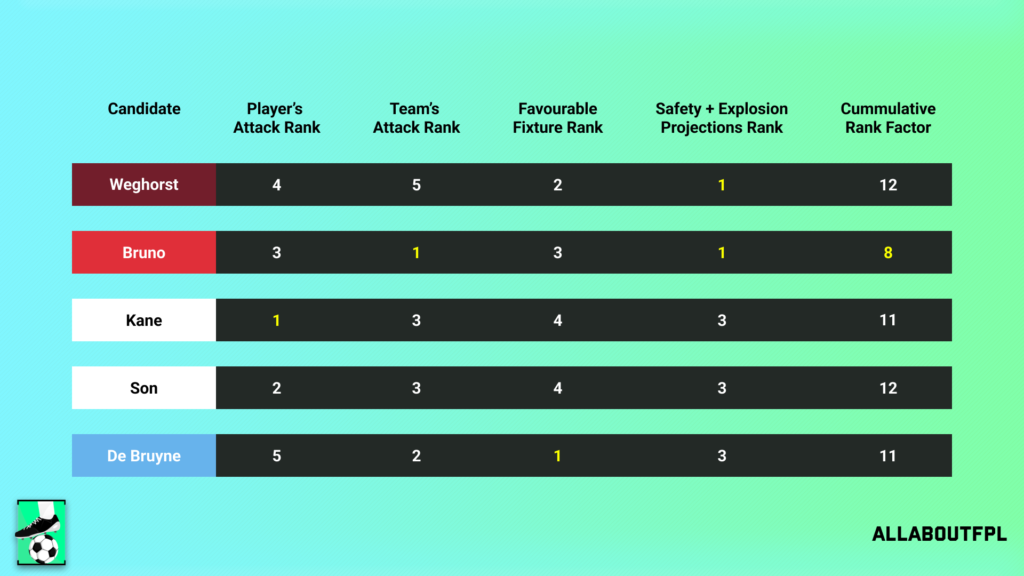The height and width of the screenshot is (576, 1024).
Task: Select the Cummulative Rank Factor header
Action: click(x=887, y=118)
